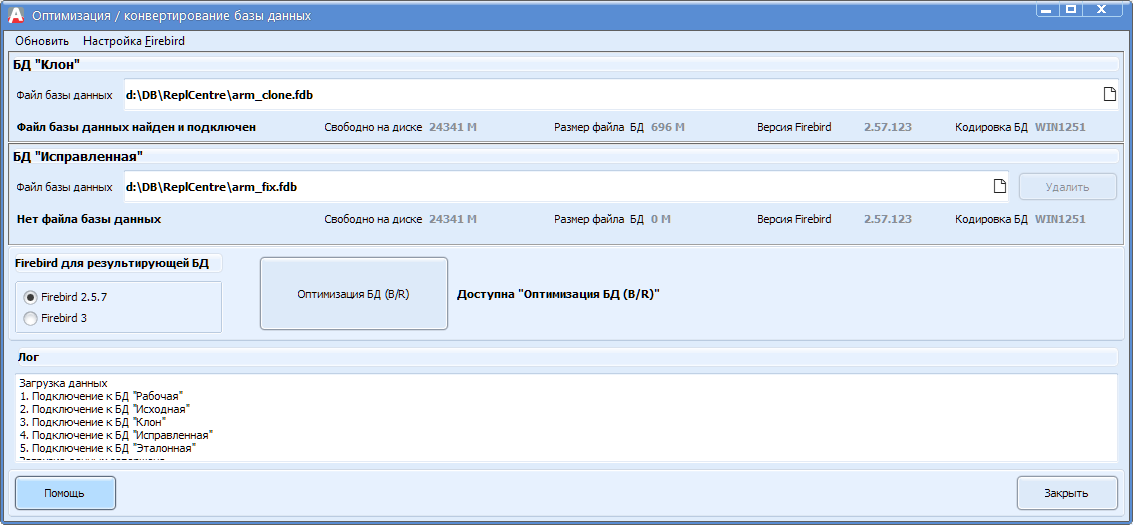Click the Закрыть button

click(1066, 493)
